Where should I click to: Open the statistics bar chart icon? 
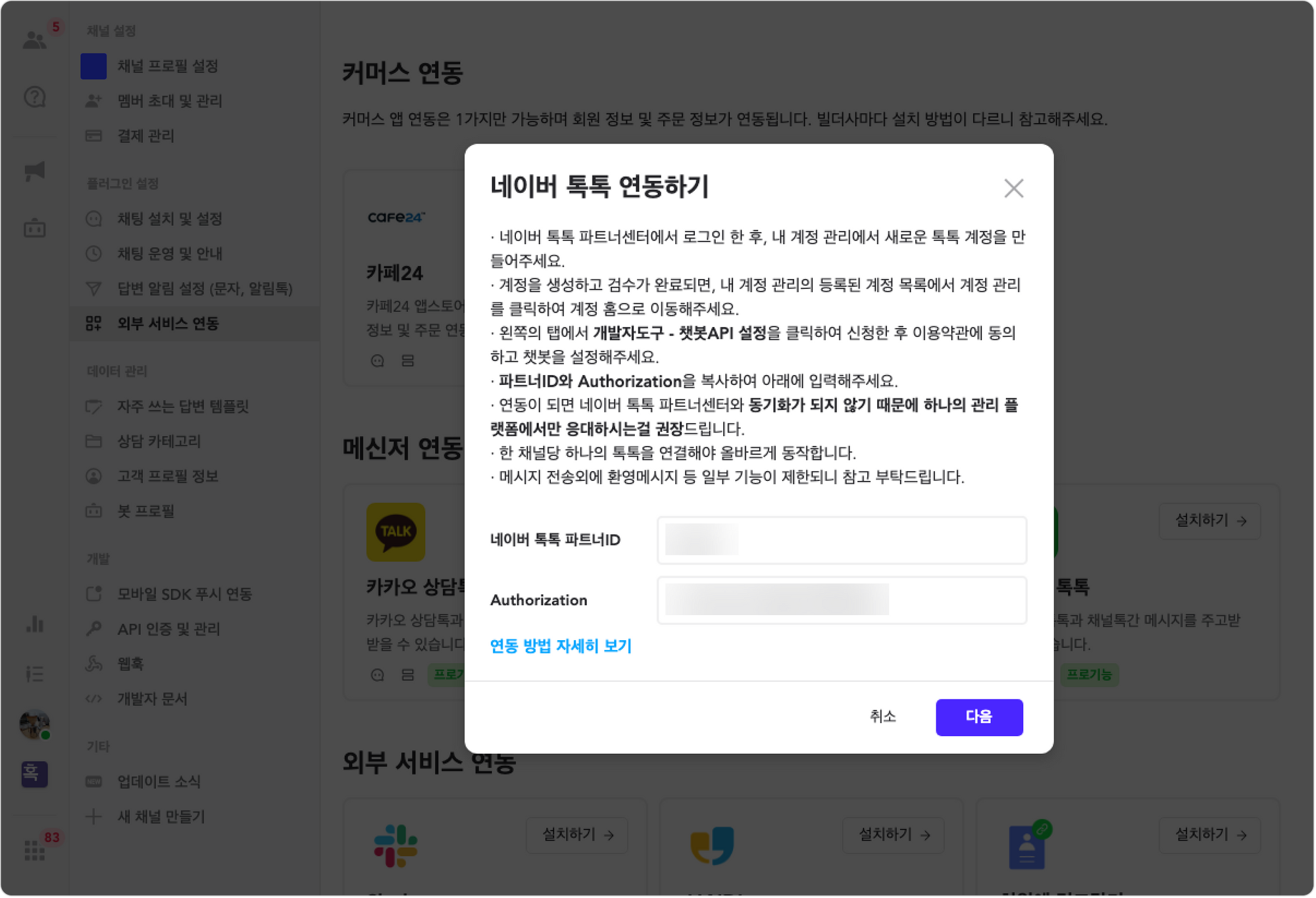pyautogui.click(x=34, y=624)
